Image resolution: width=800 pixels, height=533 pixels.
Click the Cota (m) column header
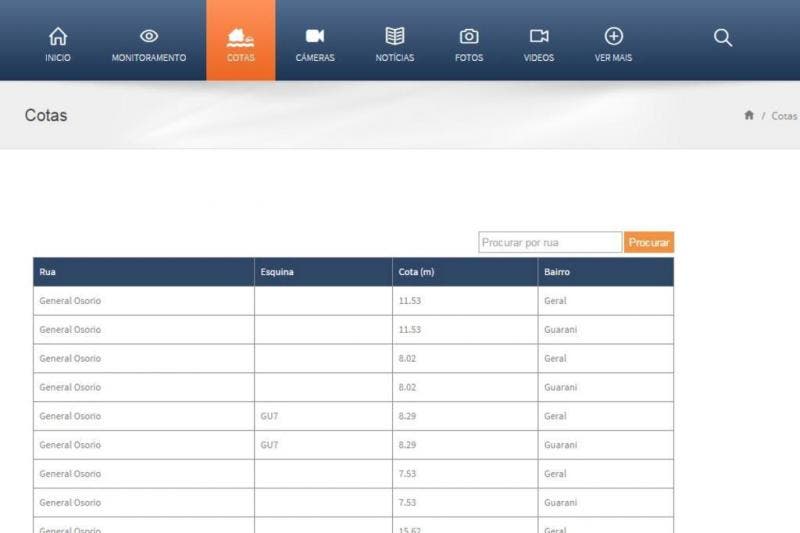[x=416, y=272]
